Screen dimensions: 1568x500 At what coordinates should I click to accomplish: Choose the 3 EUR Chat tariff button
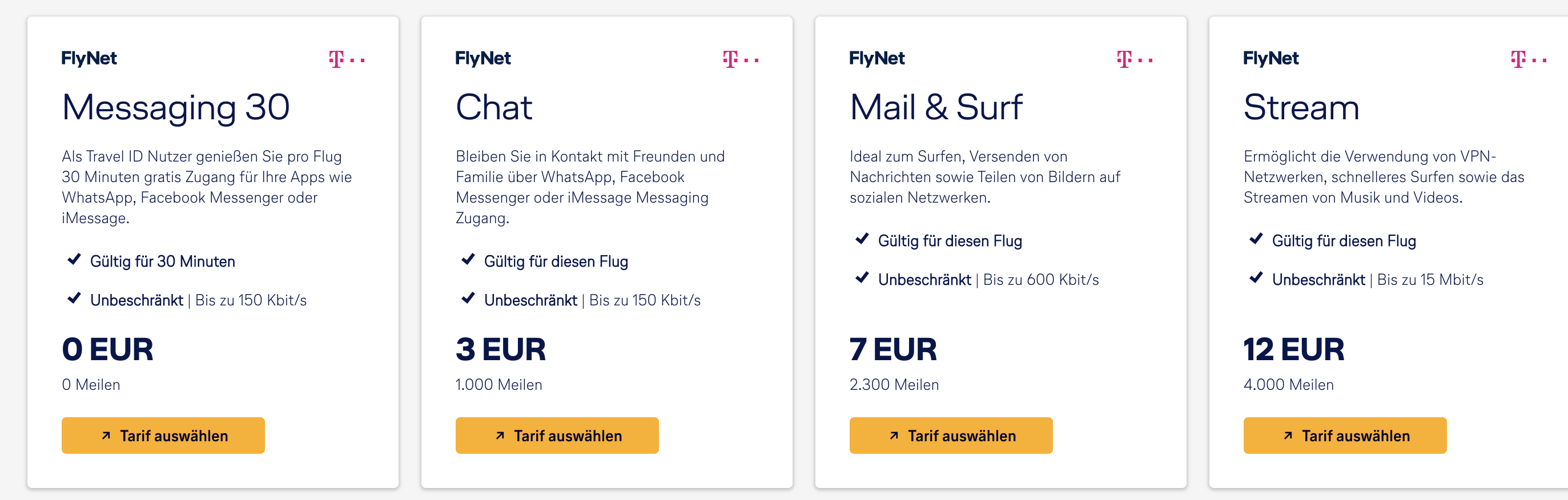click(557, 436)
